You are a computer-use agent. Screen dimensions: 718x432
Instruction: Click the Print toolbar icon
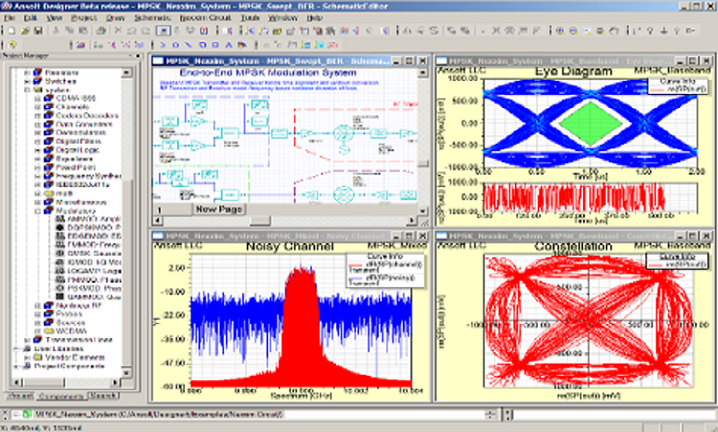coord(101,31)
